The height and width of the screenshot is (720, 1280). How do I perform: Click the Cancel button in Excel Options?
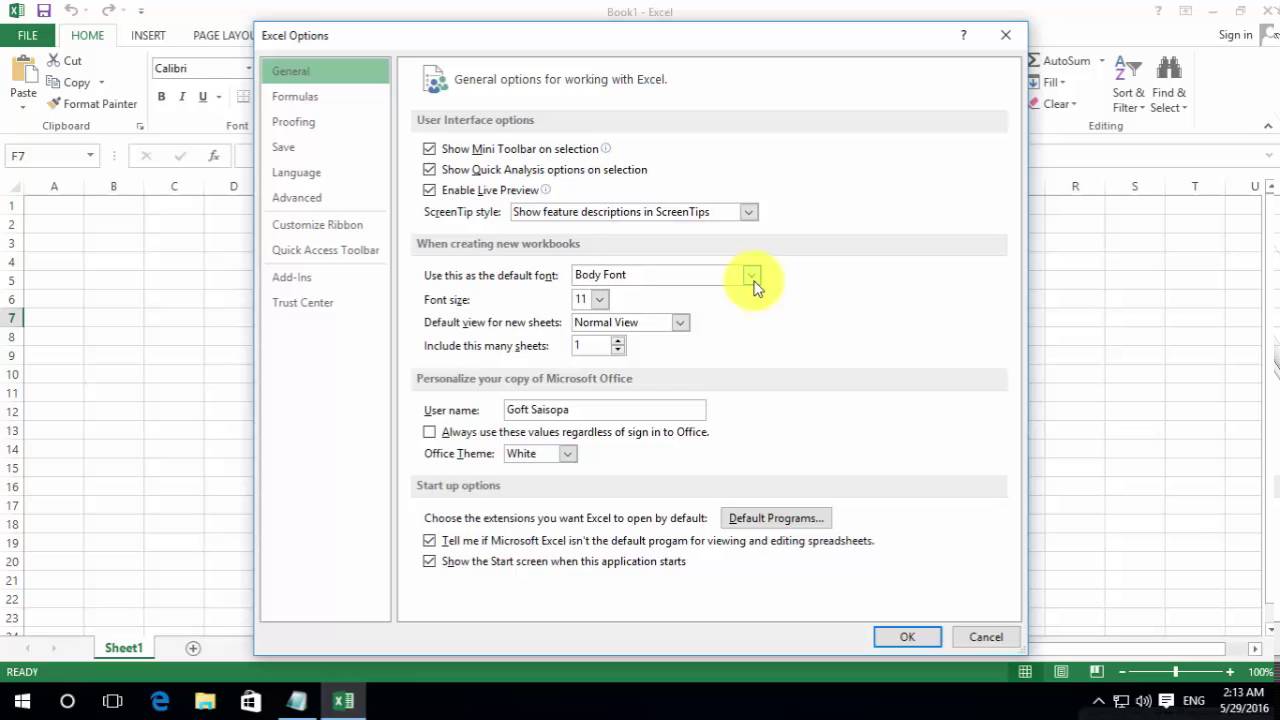coord(986,637)
